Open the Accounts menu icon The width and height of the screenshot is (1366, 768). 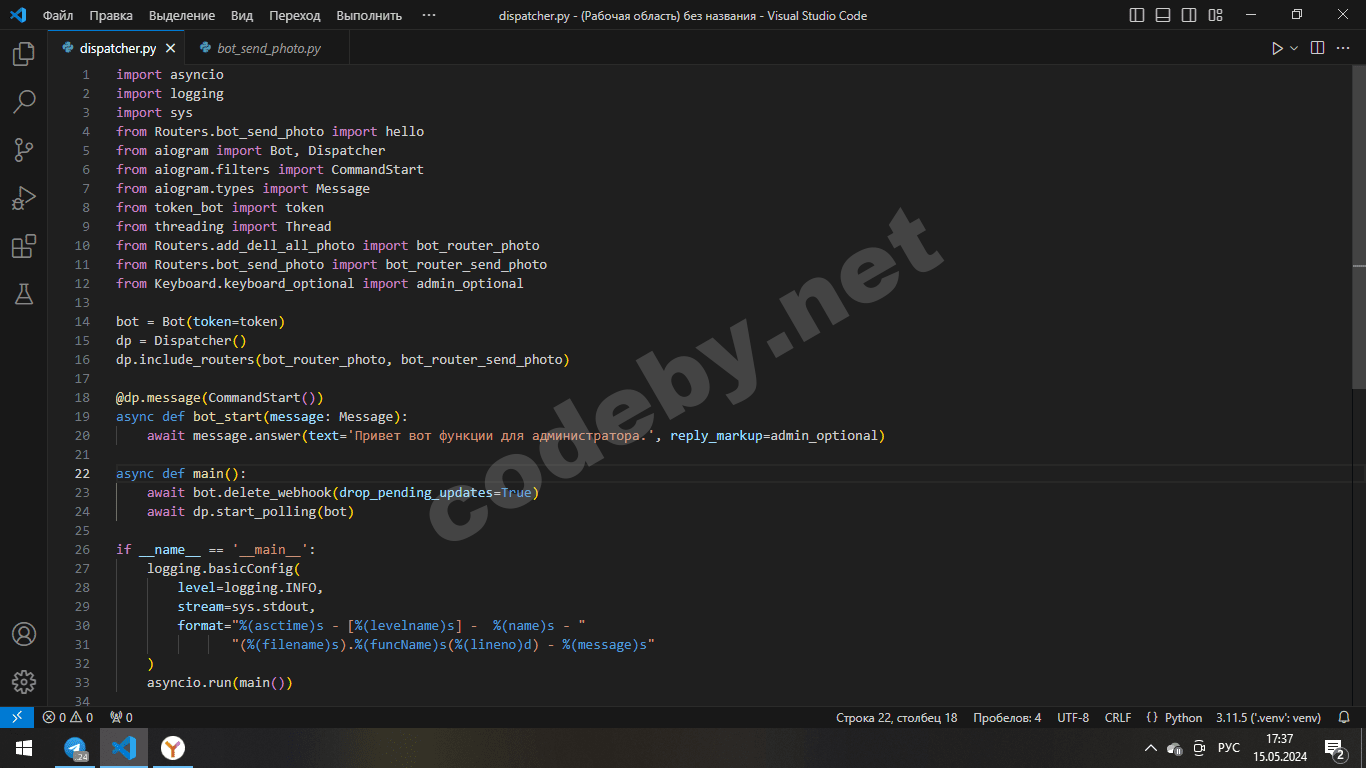tap(24, 635)
